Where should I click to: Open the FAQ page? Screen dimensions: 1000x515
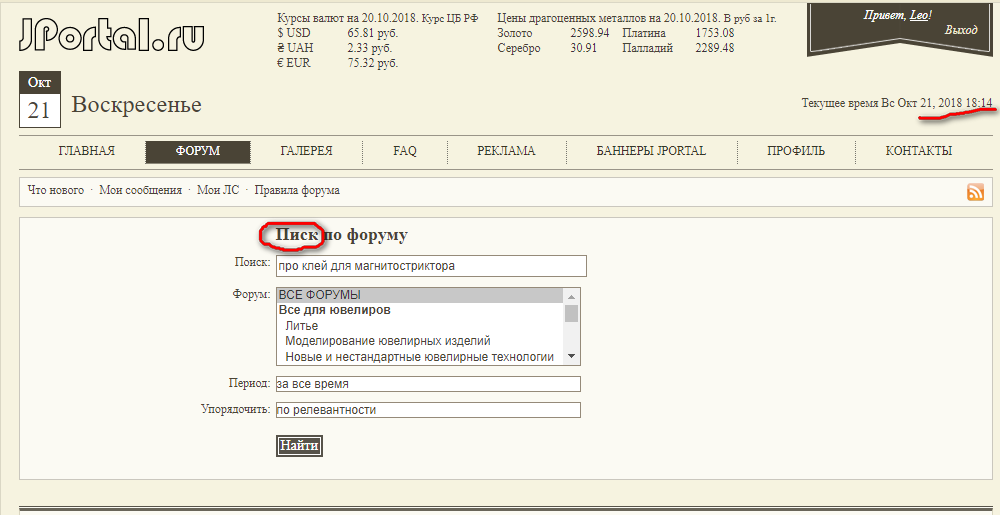pos(405,151)
